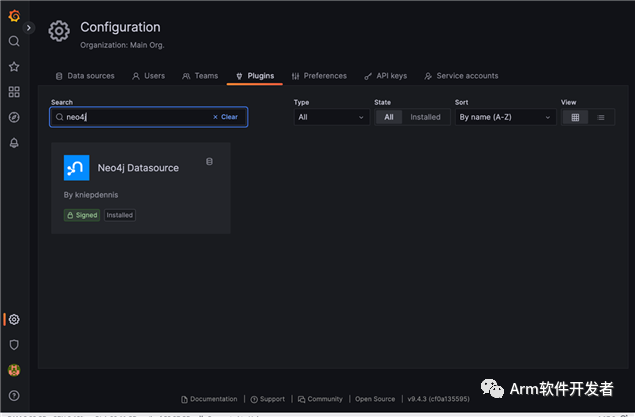This screenshot has height=417, width=635.
Task: Open the Documentation footer link
Action: click(x=209, y=399)
